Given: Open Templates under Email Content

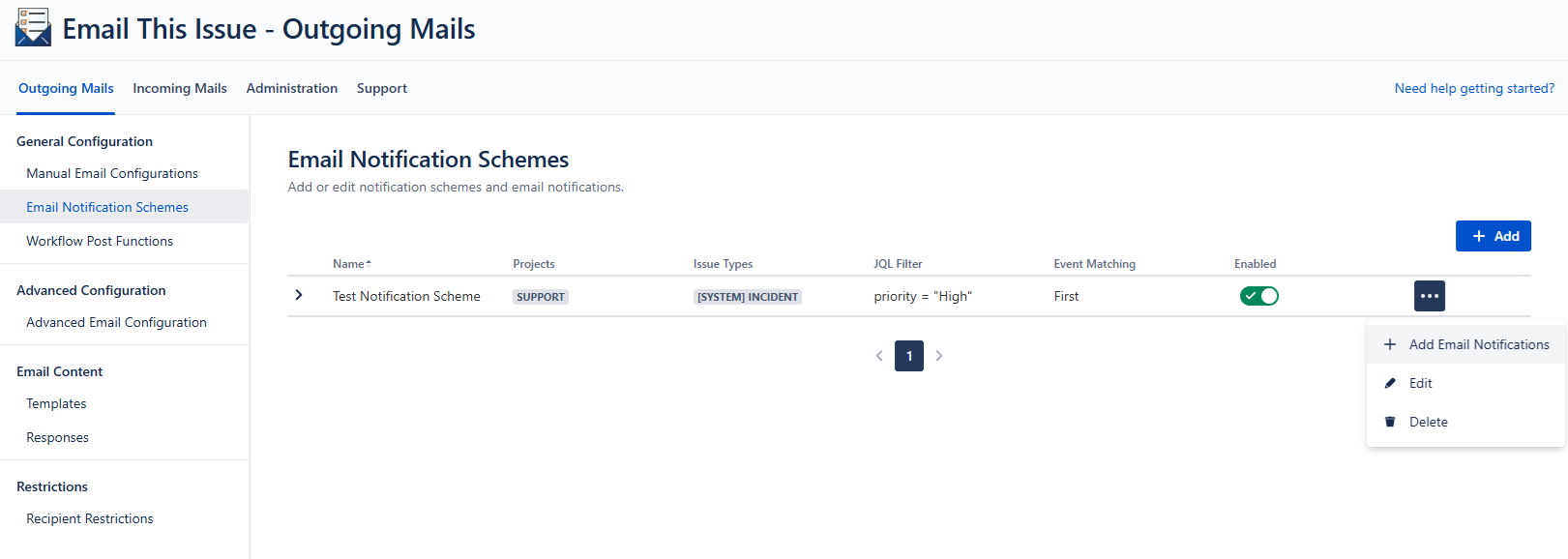Looking at the screenshot, I should click(x=56, y=403).
